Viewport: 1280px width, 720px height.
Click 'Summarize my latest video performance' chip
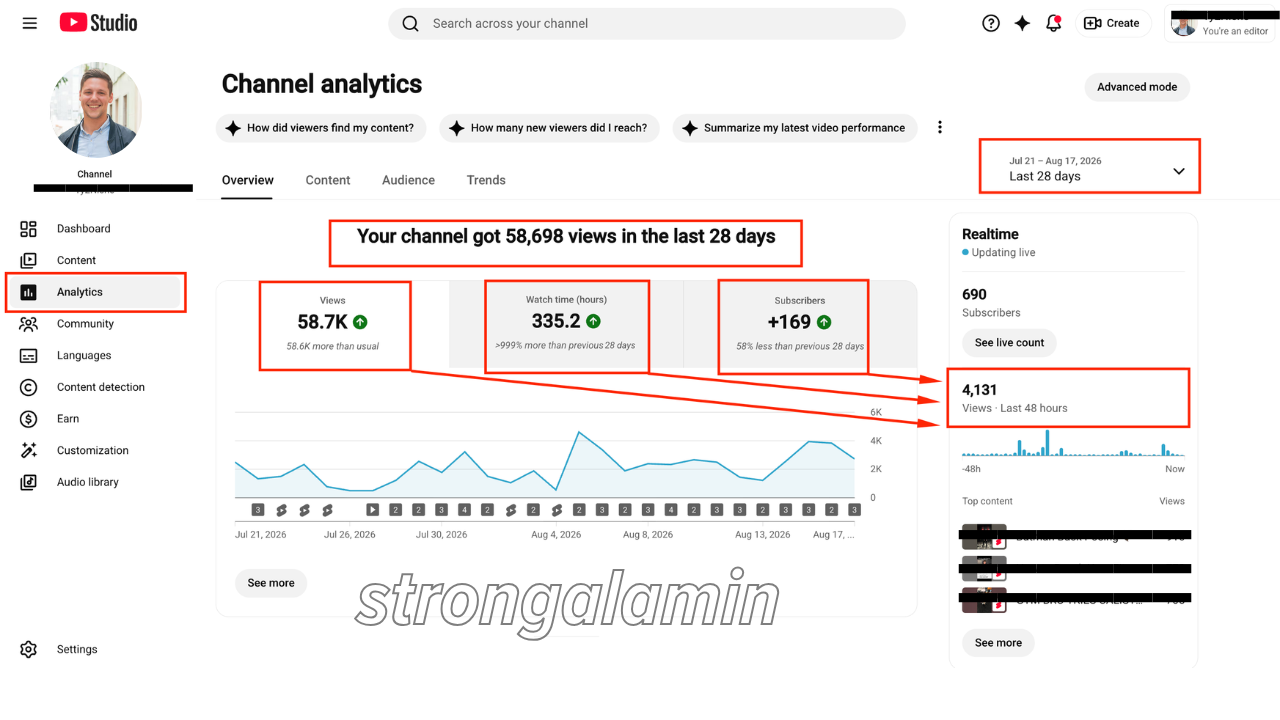point(795,128)
